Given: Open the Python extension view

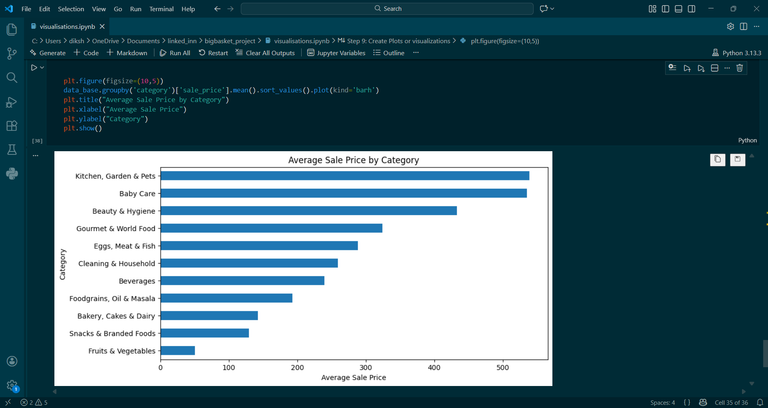Looking at the screenshot, I should pos(12,173).
